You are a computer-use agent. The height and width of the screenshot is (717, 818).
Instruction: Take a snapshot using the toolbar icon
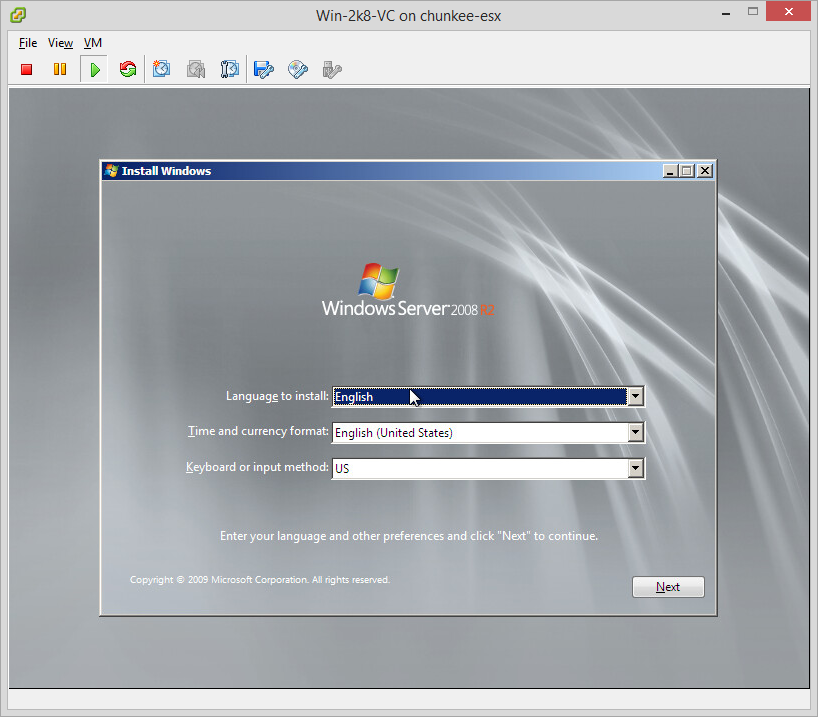click(x=162, y=69)
